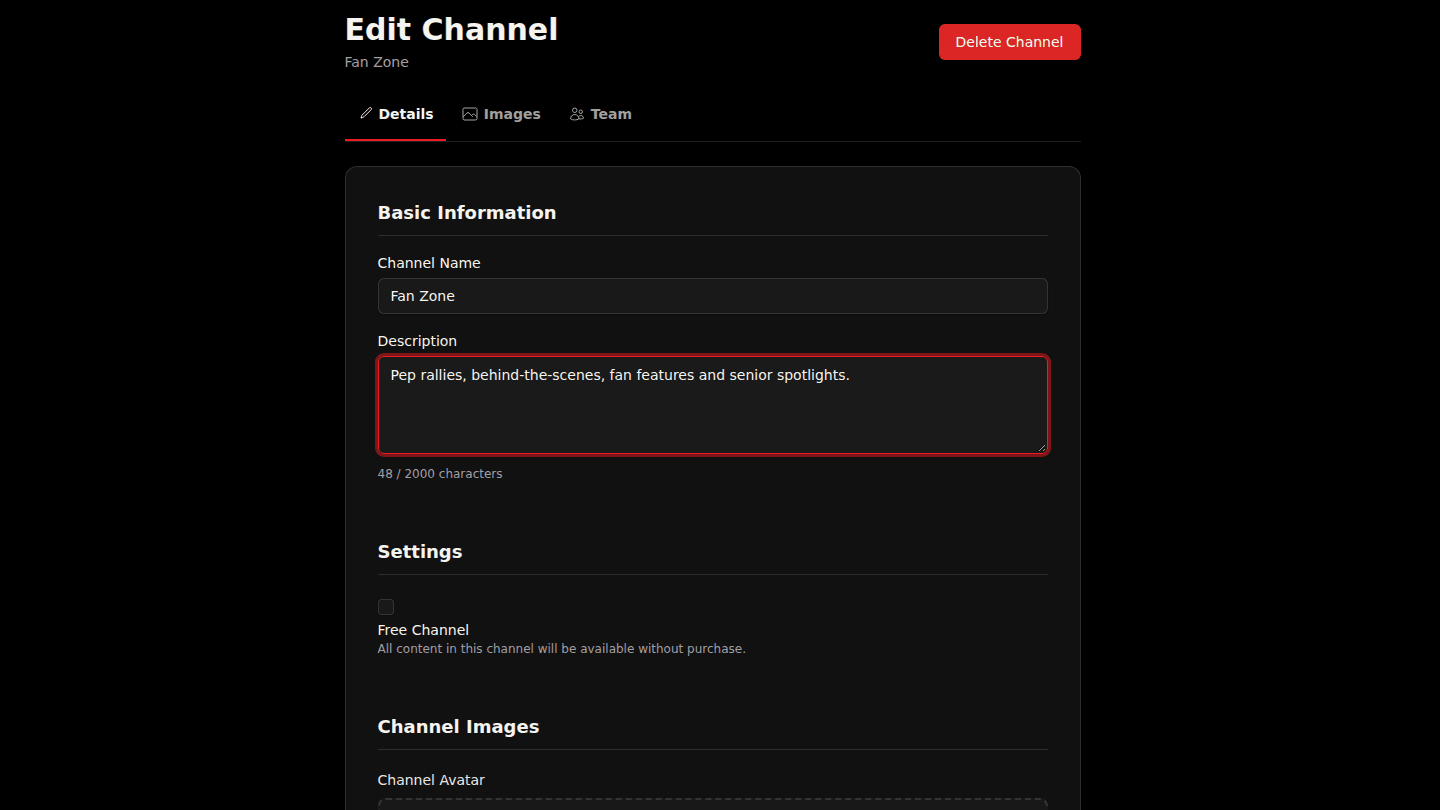The height and width of the screenshot is (810, 1440).
Task: Click the Channel Images heading
Action: (458, 727)
